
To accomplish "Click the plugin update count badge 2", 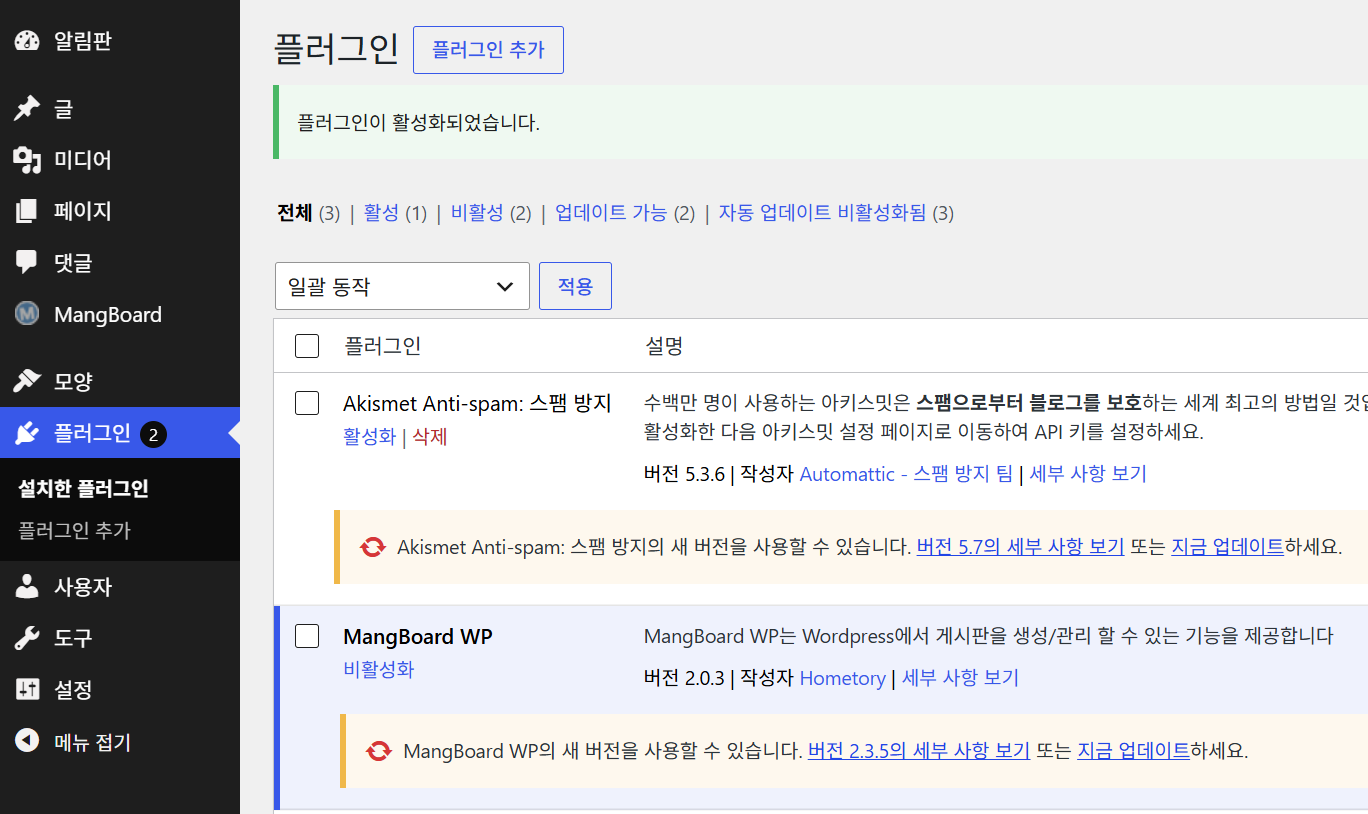I will [x=153, y=434].
